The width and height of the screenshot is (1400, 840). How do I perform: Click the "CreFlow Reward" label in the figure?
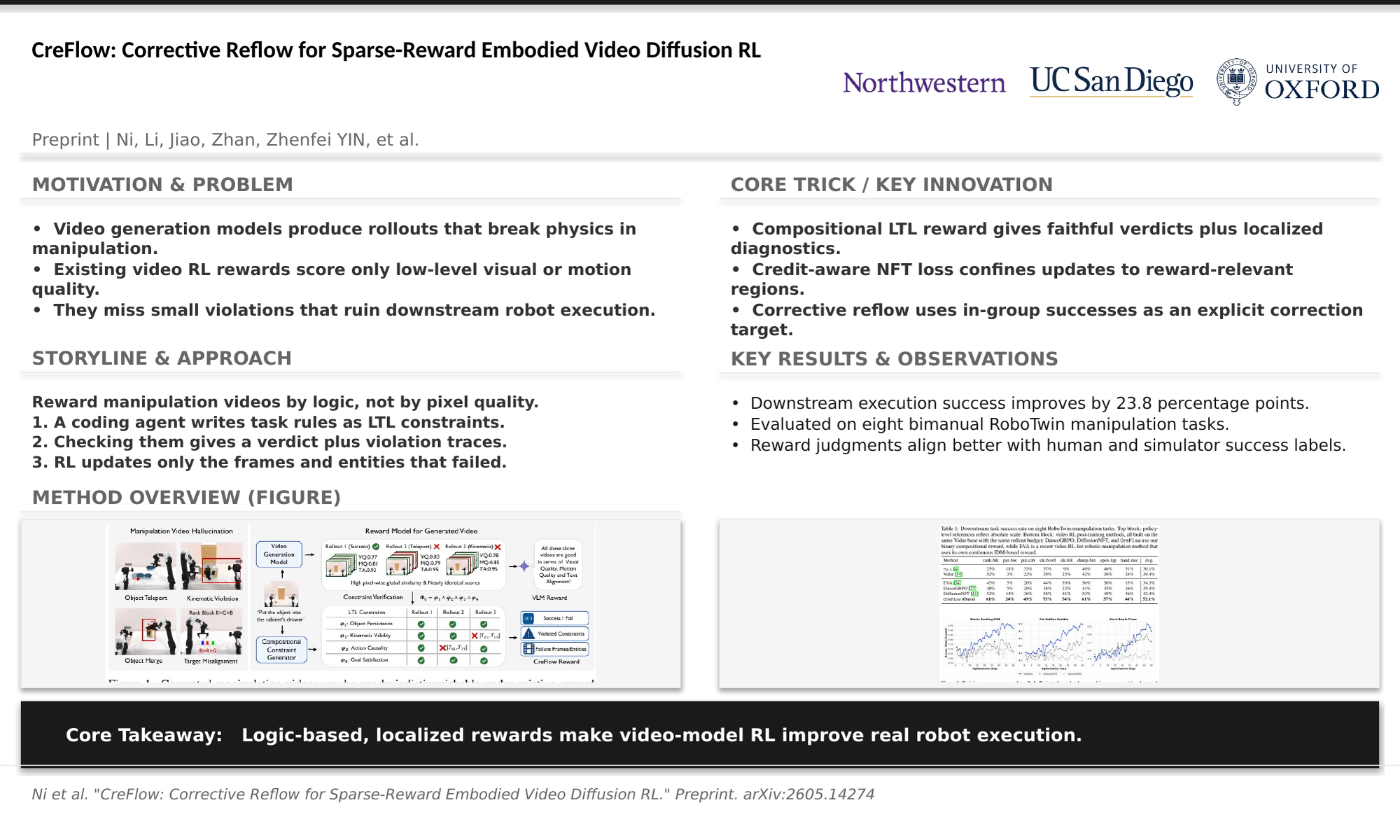point(556,661)
